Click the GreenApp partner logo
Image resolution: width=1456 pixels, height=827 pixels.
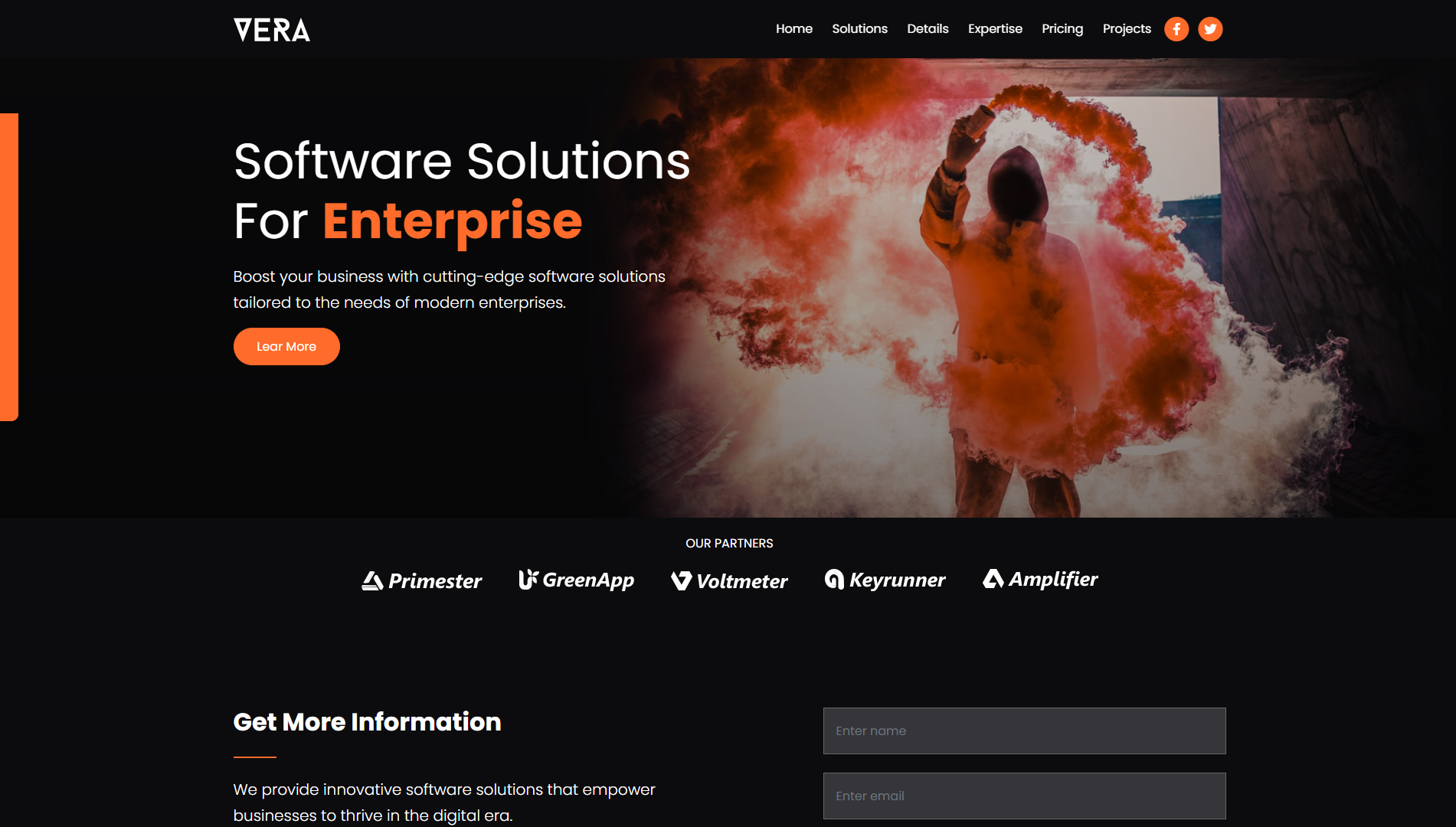coord(576,580)
